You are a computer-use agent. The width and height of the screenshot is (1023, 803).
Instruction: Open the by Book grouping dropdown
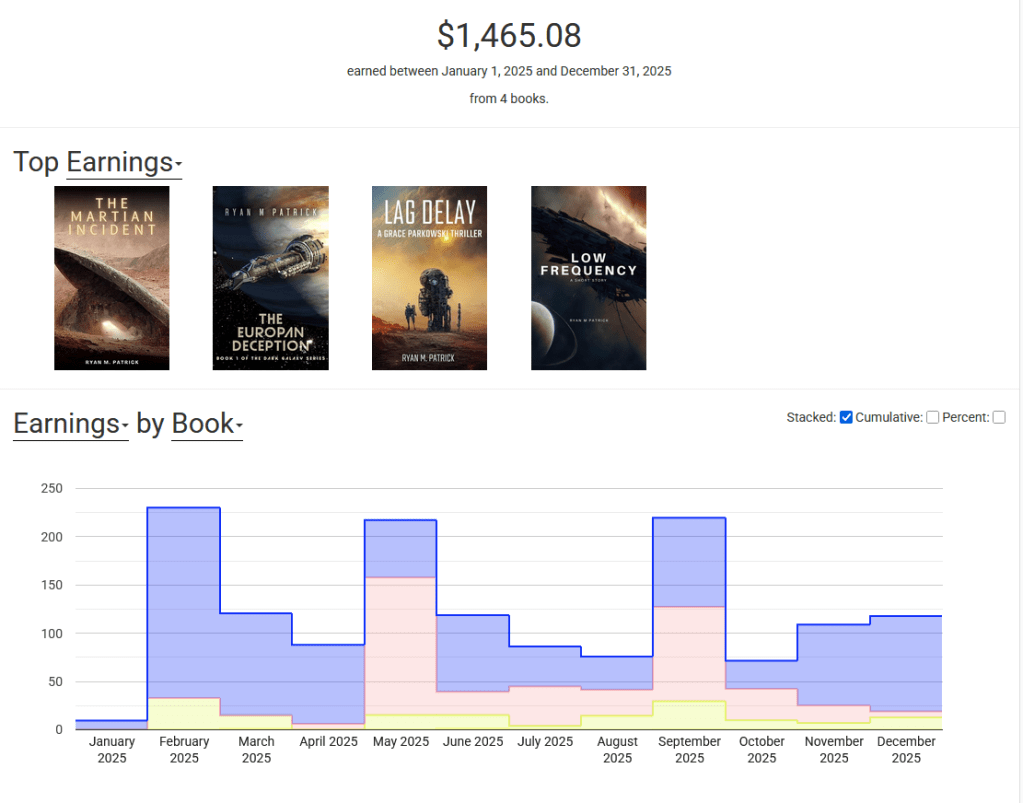coord(207,424)
